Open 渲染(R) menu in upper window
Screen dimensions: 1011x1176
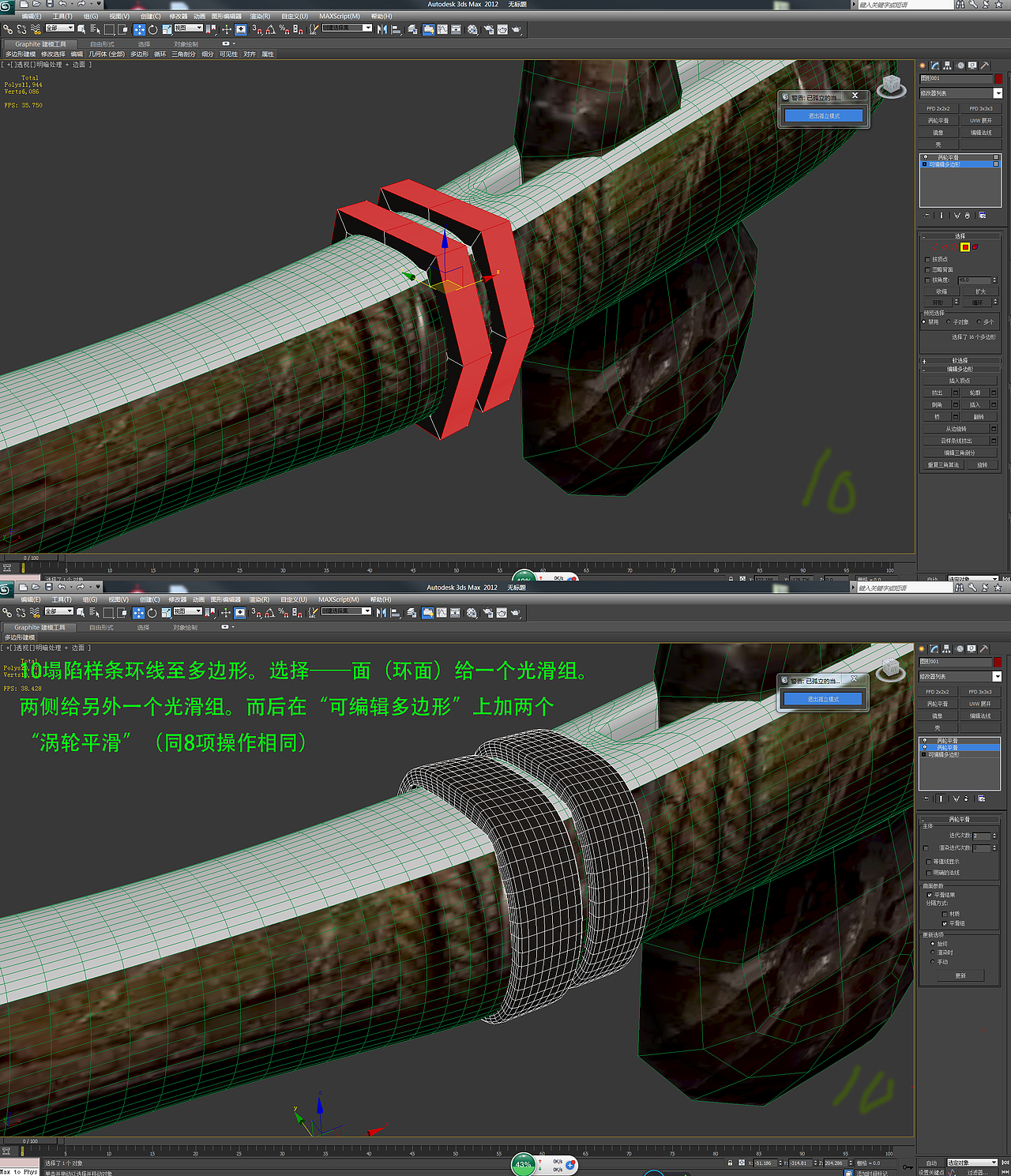tap(260, 16)
